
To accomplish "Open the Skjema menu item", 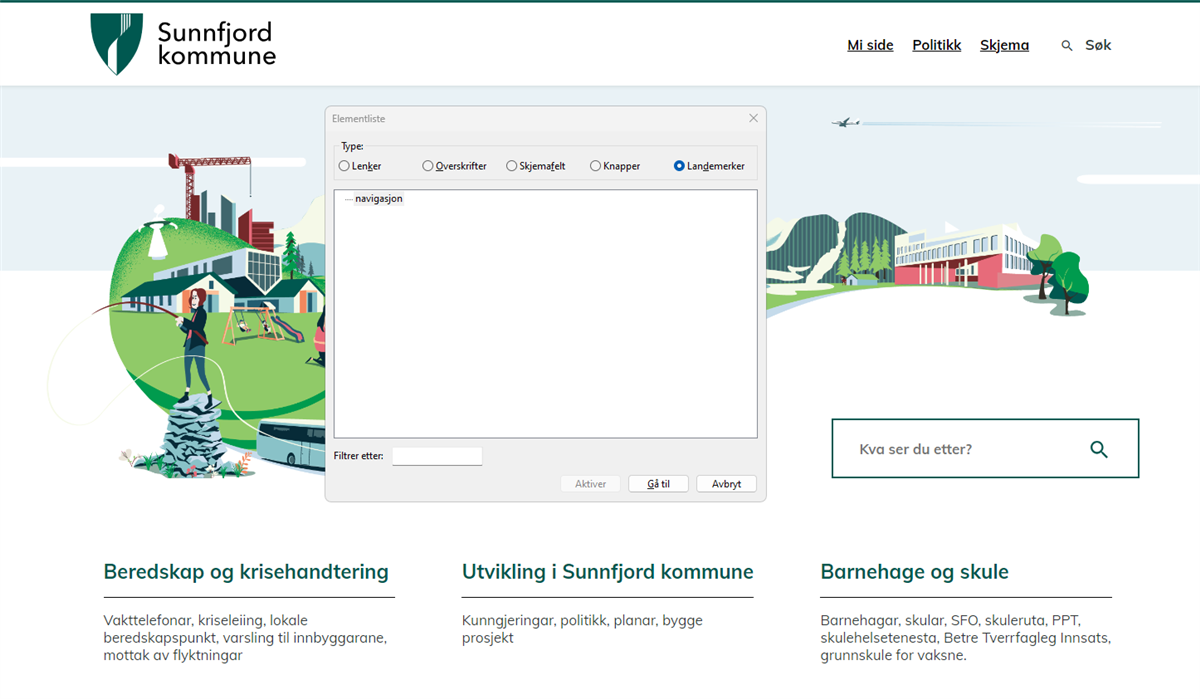I will (x=1004, y=45).
